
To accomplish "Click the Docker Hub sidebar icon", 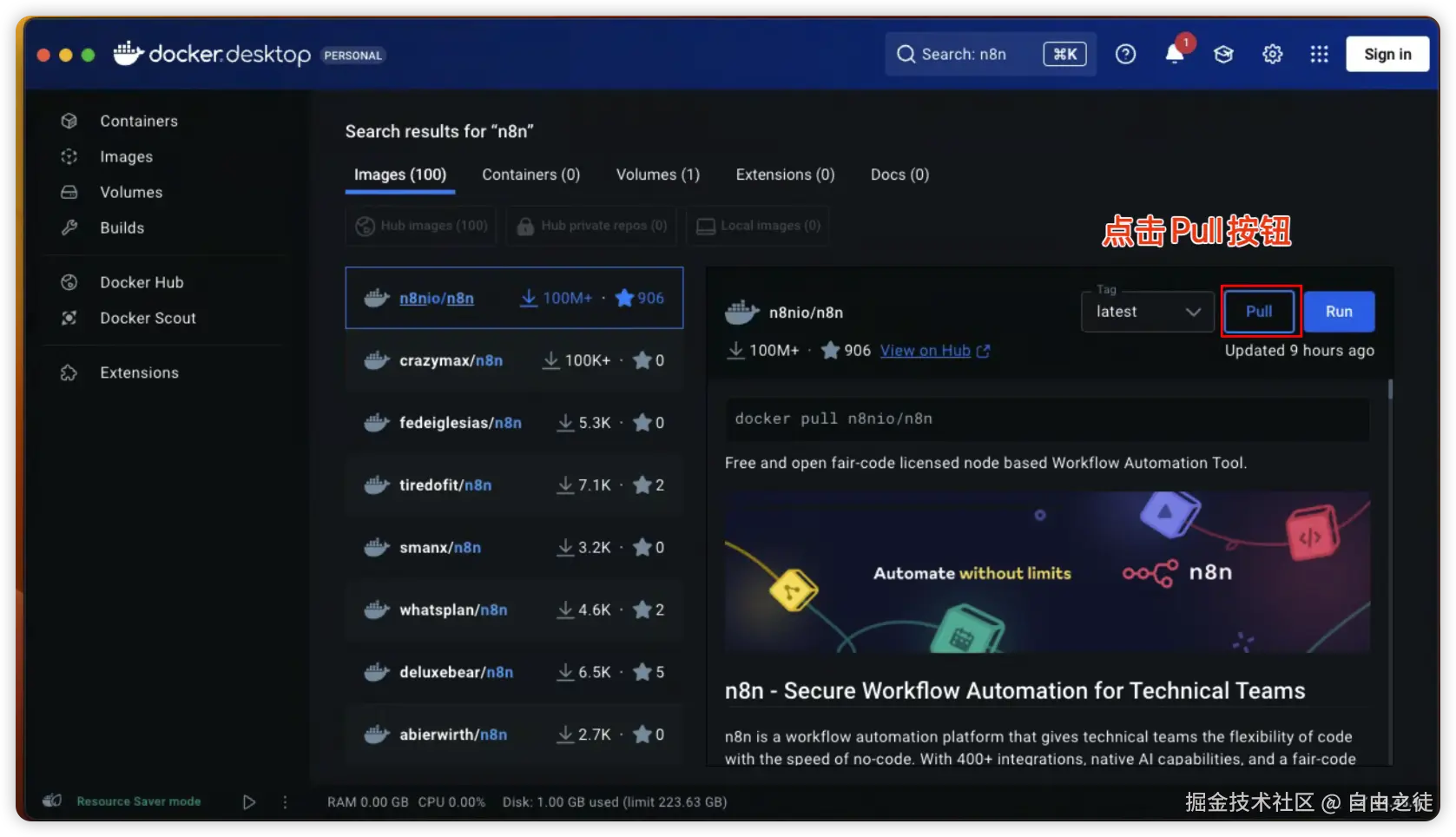I will (69, 282).
